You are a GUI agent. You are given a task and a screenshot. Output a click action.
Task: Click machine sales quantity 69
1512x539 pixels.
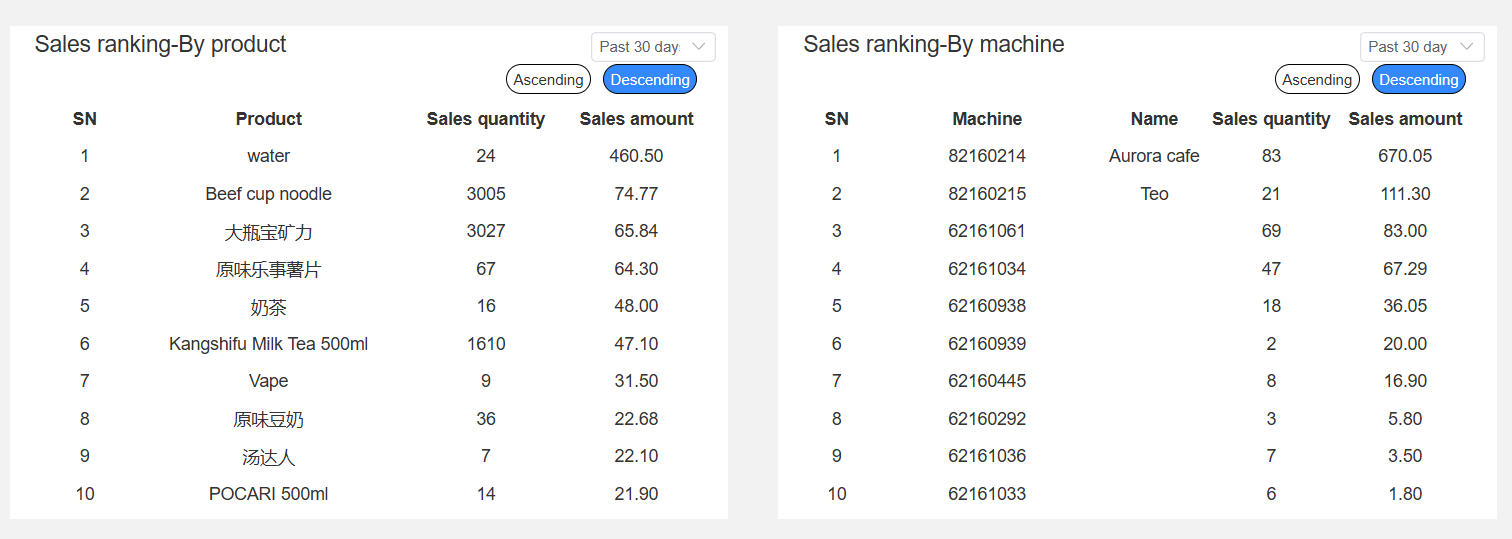pyautogui.click(x=1271, y=231)
